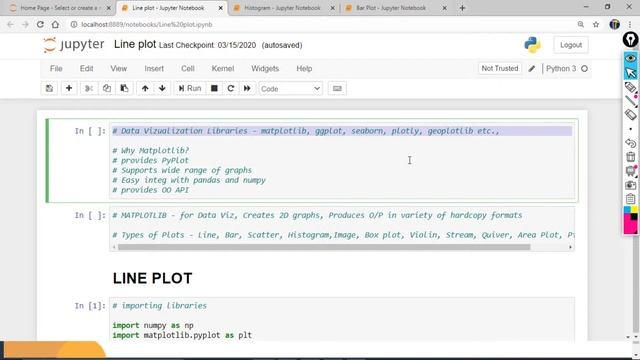Open the whiteboard easel tool
This screenshot has width=640, height=360.
(x=631, y=171)
